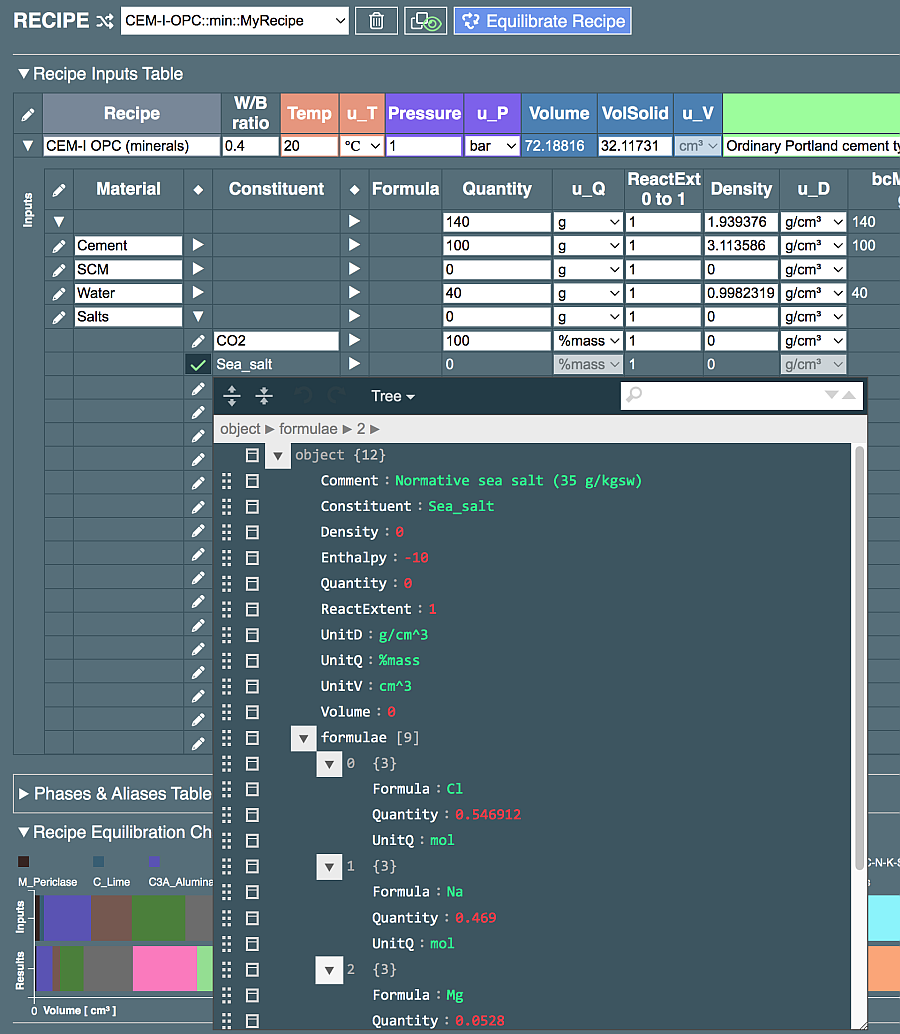Select the shuffle icon beside the RECIPE title

[x=103, y=20]
